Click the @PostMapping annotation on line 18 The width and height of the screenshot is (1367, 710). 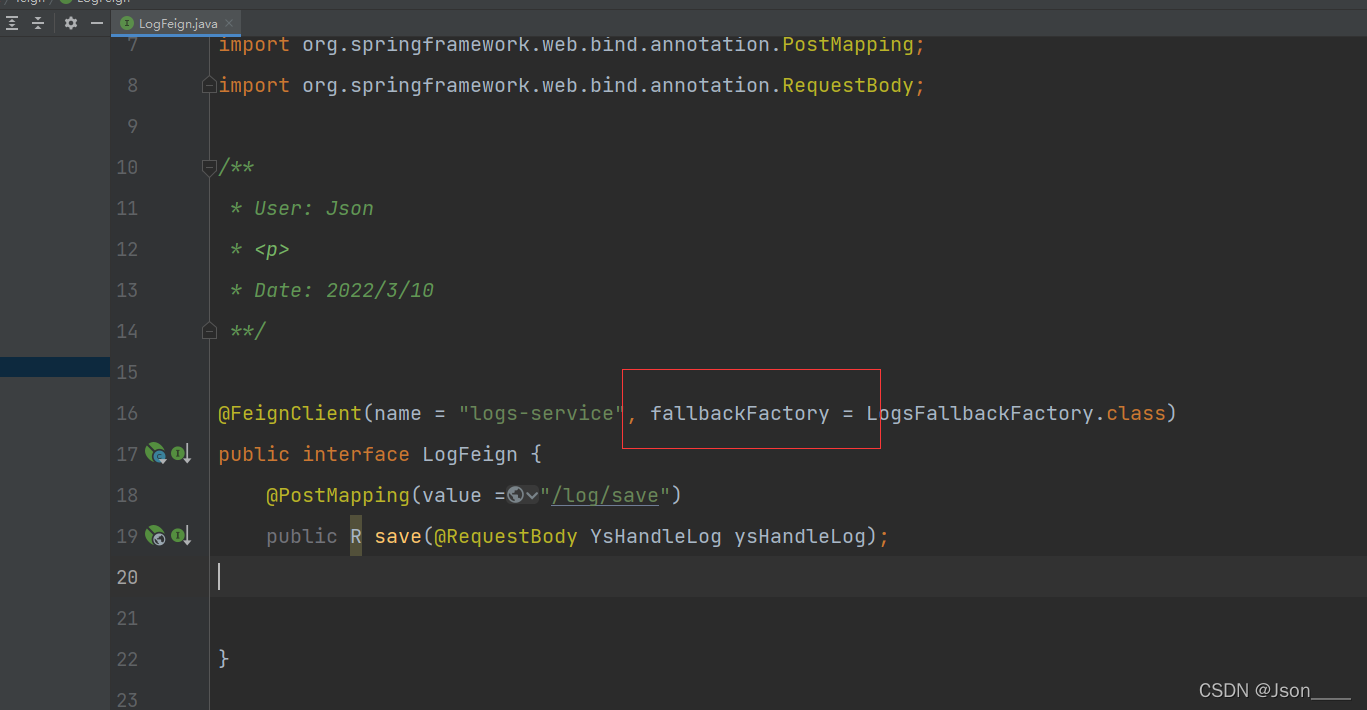[338, 495]
